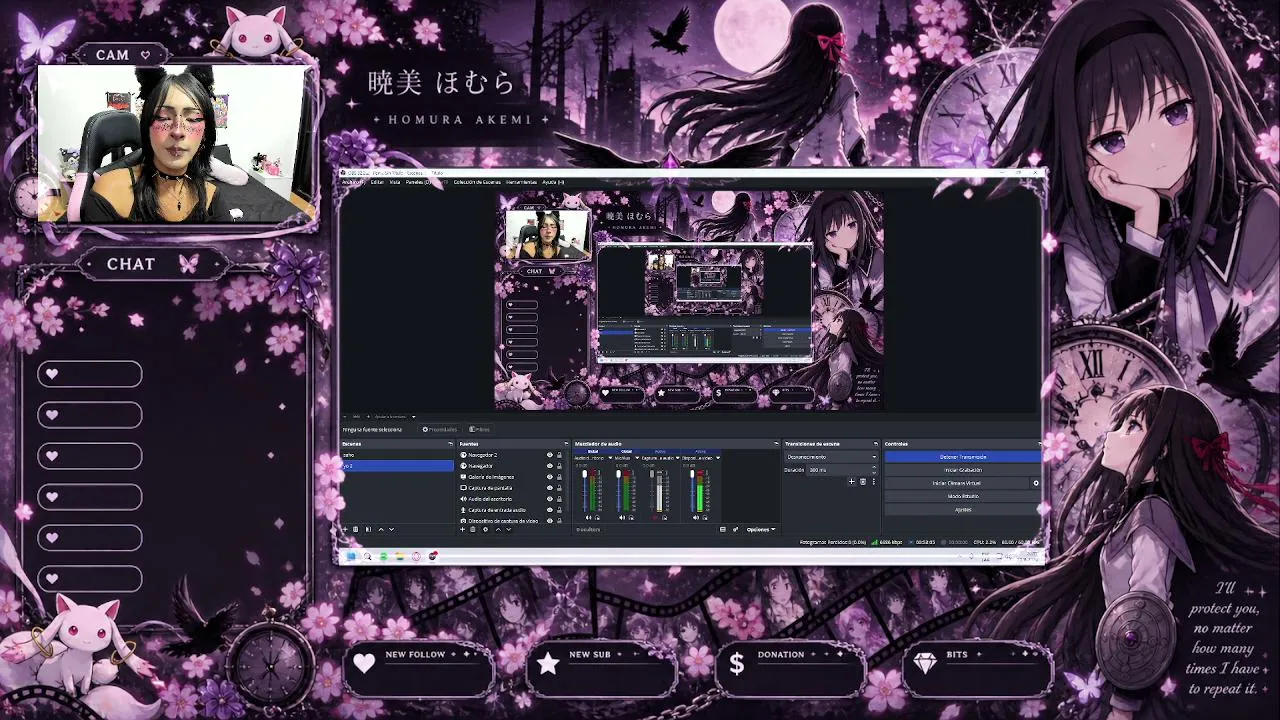Move the scene down in Escenas panel
Viewport: 1280px width, 720px height.
coord(391,529)
